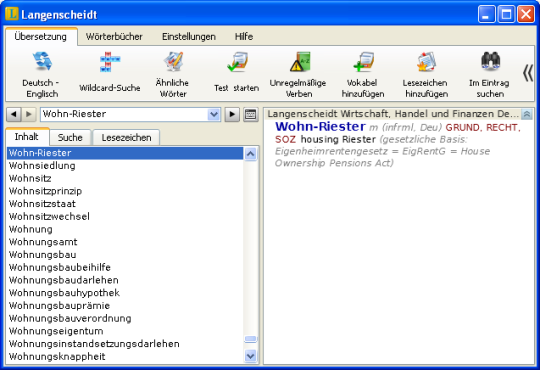Screen dimensions: 540x370
Task: Add a bookmark via Lesezeichen hinzufügen
Action: [x=426, y=75]
